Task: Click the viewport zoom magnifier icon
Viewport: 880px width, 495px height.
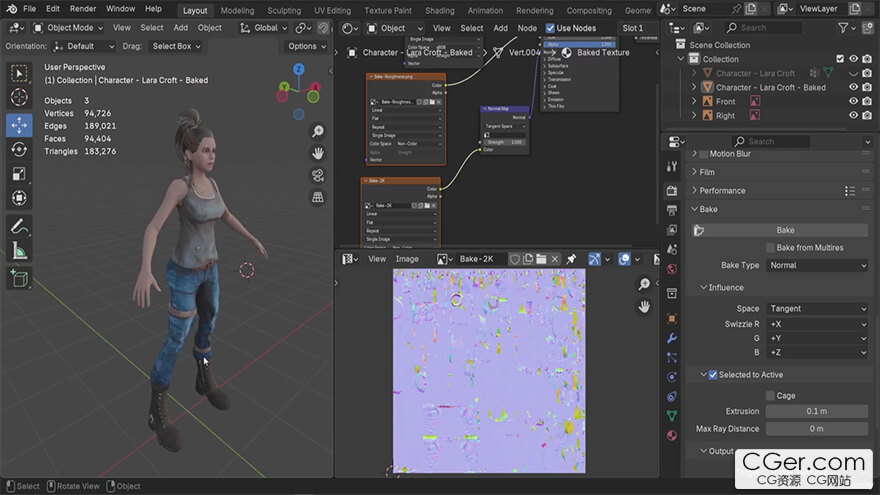Action: [318, 131]
